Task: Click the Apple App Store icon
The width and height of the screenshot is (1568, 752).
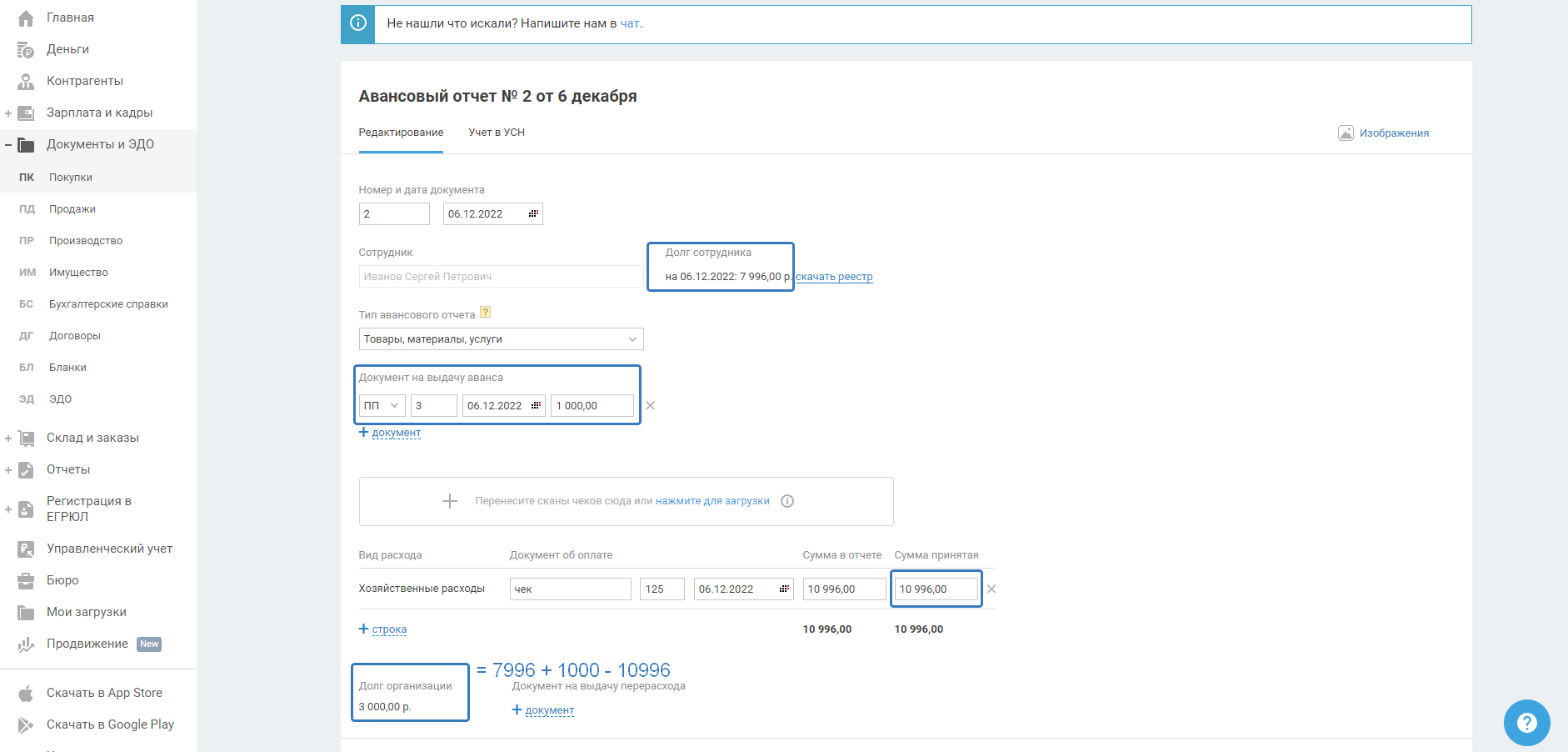Action: coord(26,694)
